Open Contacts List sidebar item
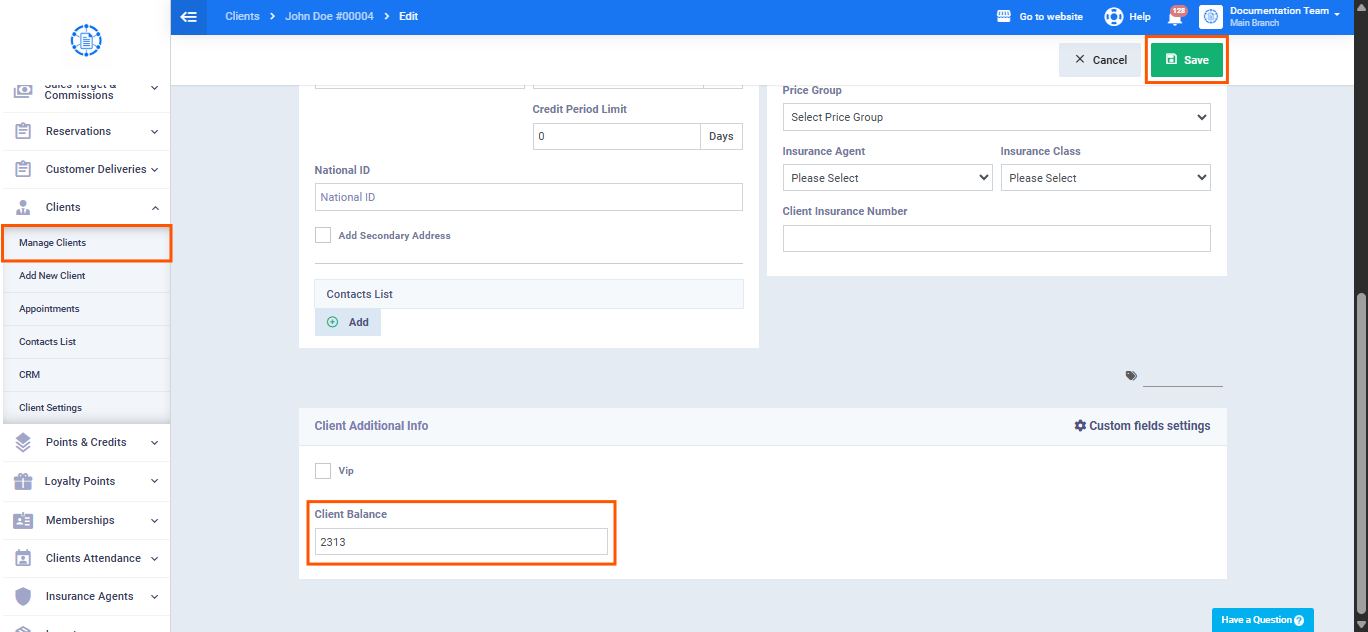 coord(86,342)
